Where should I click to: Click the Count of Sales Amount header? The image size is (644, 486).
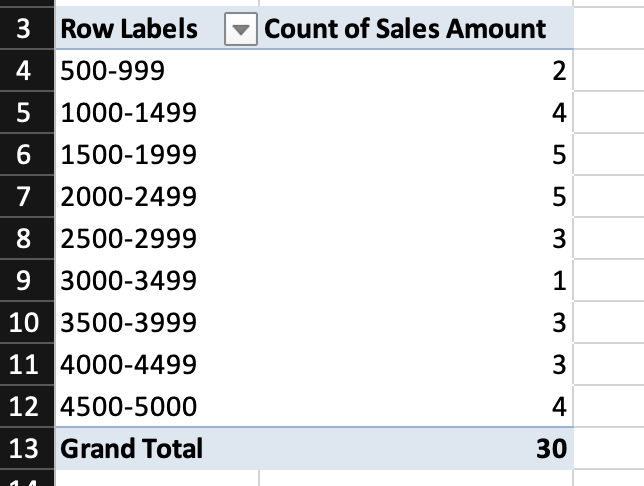point(405,30)
